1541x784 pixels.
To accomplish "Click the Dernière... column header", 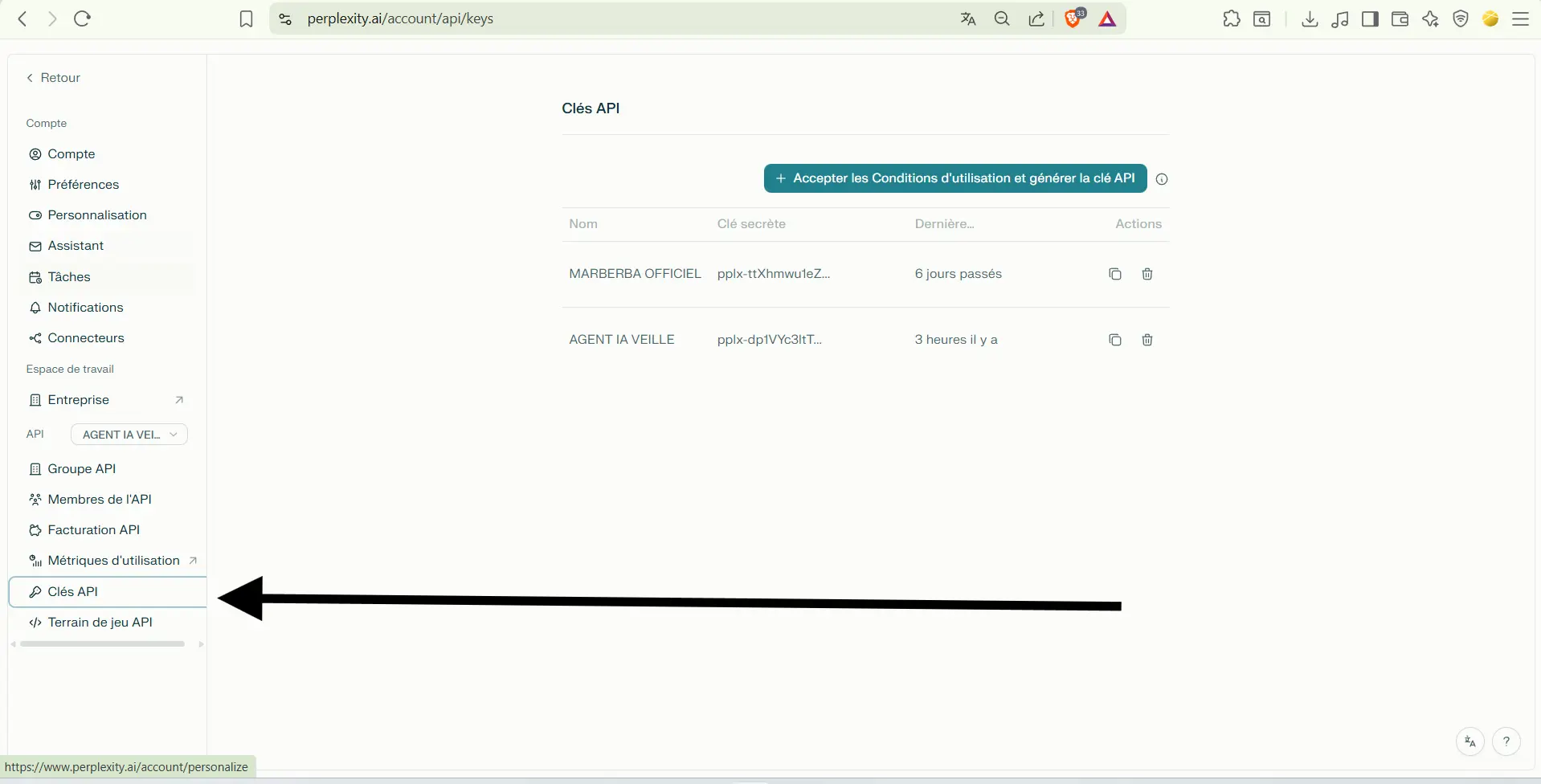I will click(944, 224).
